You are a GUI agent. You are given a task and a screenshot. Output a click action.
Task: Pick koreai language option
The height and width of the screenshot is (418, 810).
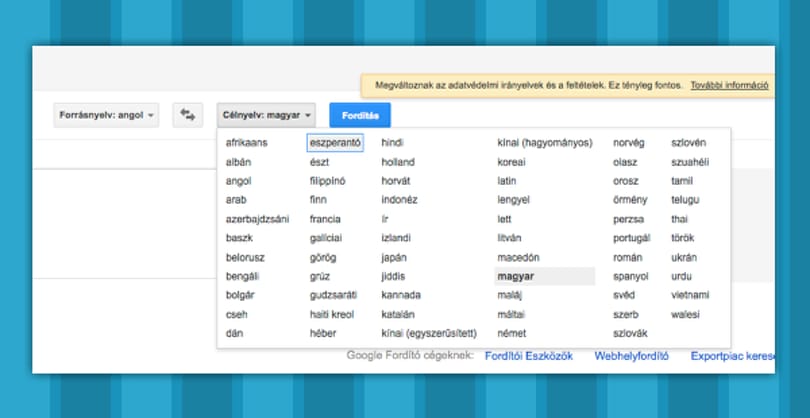click(x=511, y=162)
